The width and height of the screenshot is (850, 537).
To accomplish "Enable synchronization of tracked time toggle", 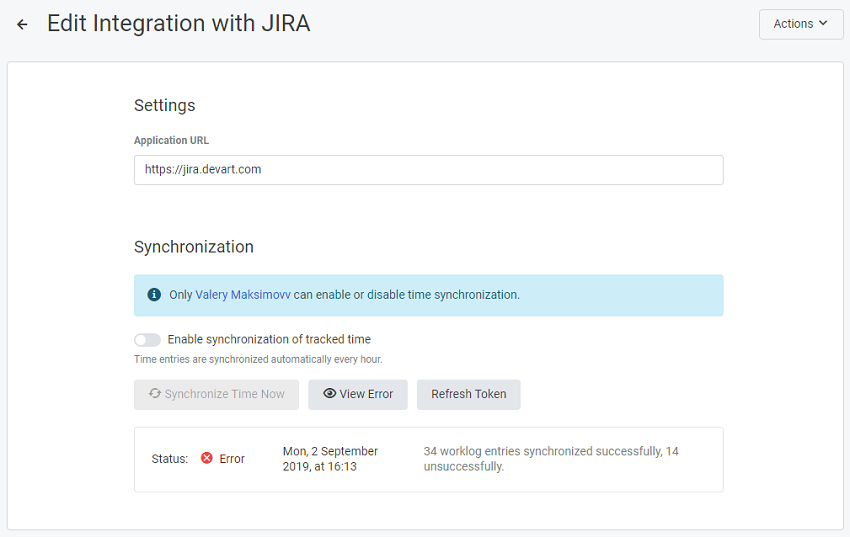I will pyautogui.click(x=147, y=340).
